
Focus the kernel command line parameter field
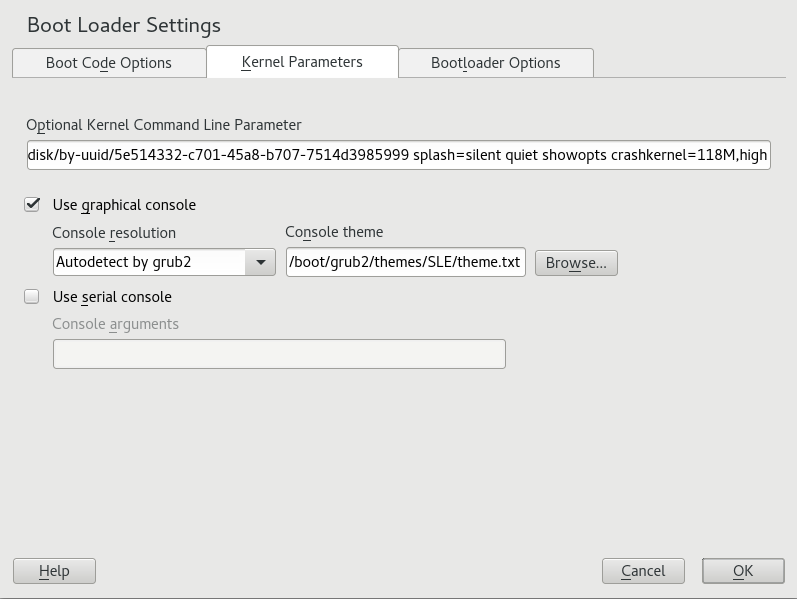[398, 156]
